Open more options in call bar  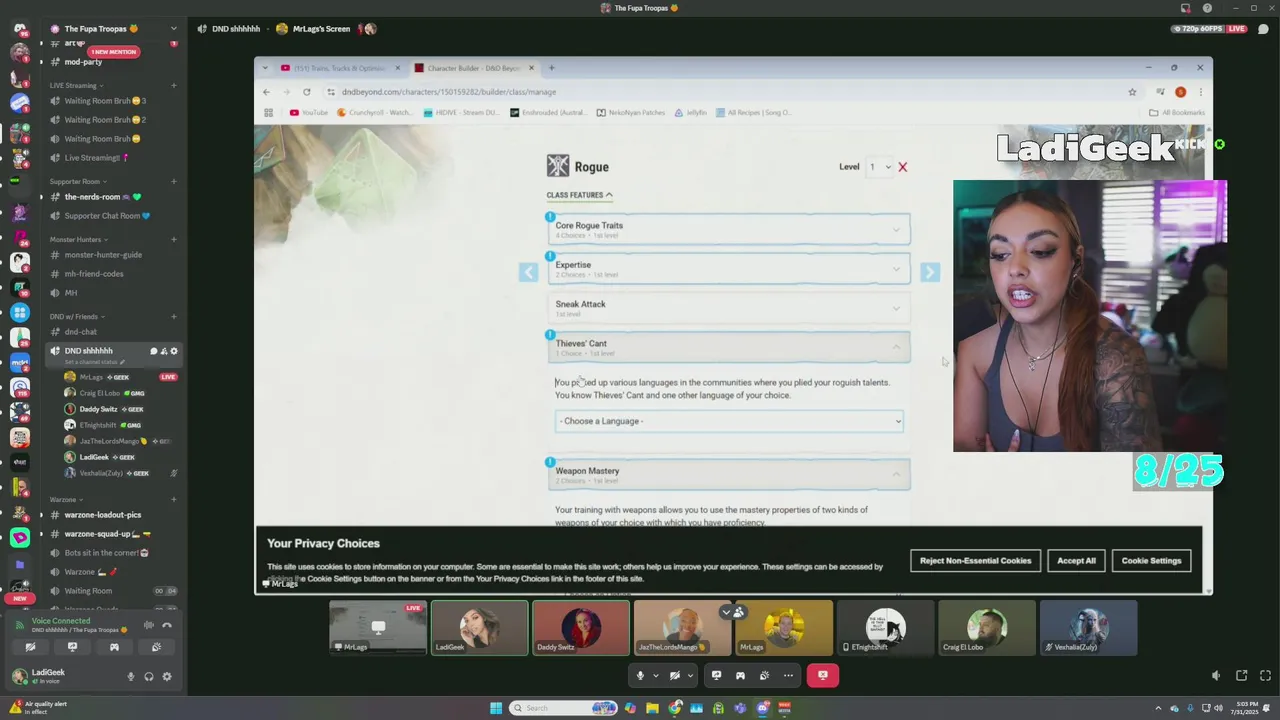coord(788,675)
